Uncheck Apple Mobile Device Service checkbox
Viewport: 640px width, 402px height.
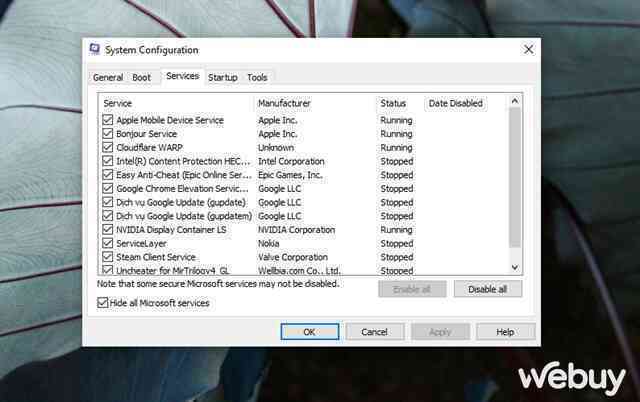[107, 120]
